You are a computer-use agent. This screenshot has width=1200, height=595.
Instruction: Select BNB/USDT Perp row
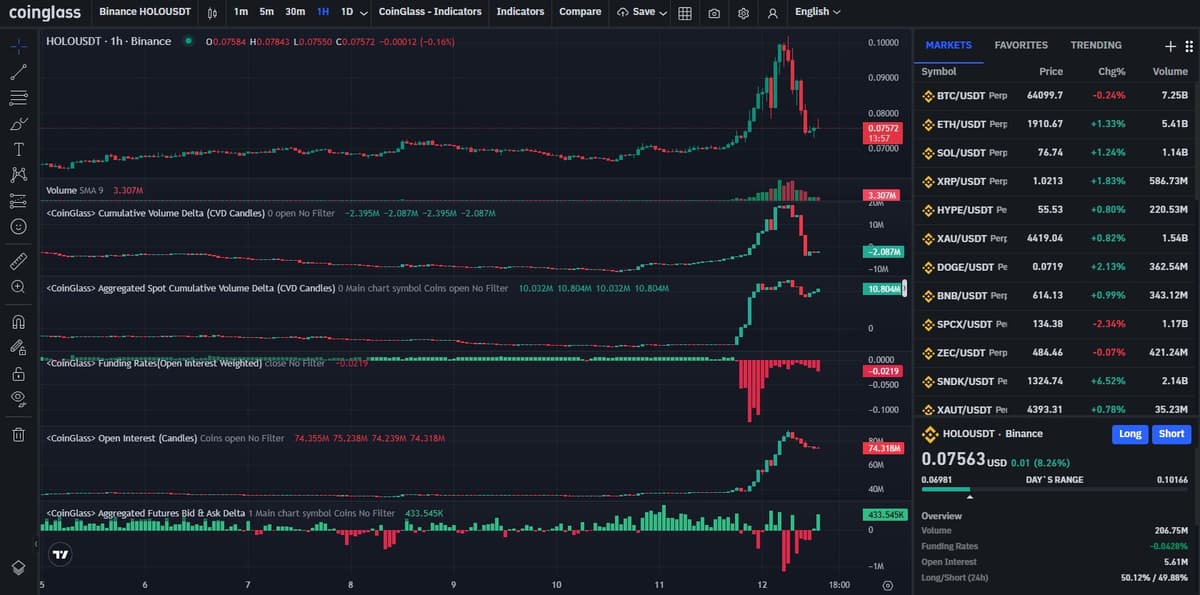pyautogui.click(x=1055, y=296)
